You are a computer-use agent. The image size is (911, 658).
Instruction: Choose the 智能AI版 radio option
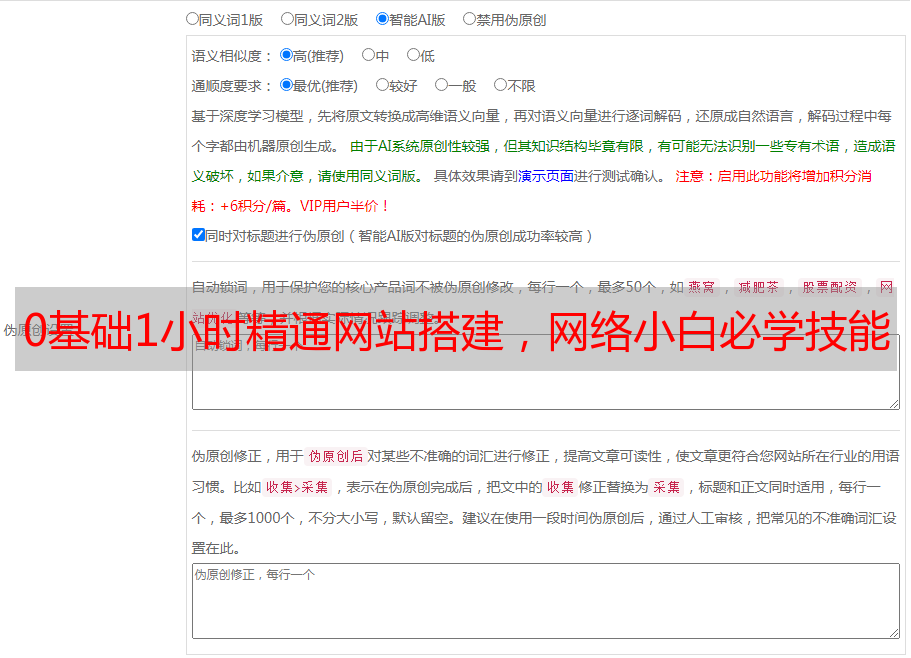coord(382,19)
